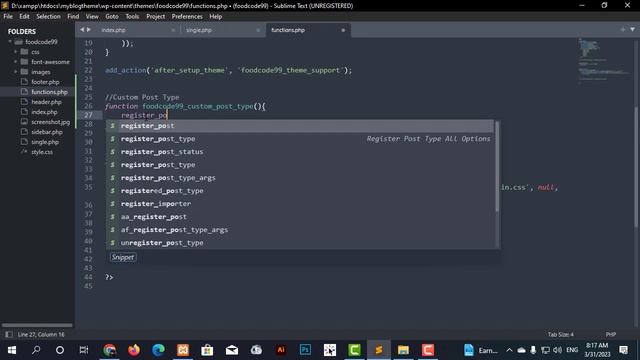The width and height of the screenshot is (640, 360).
Task: Open the red Camtasia recorder taskbar icon
Action: point(428,350)
